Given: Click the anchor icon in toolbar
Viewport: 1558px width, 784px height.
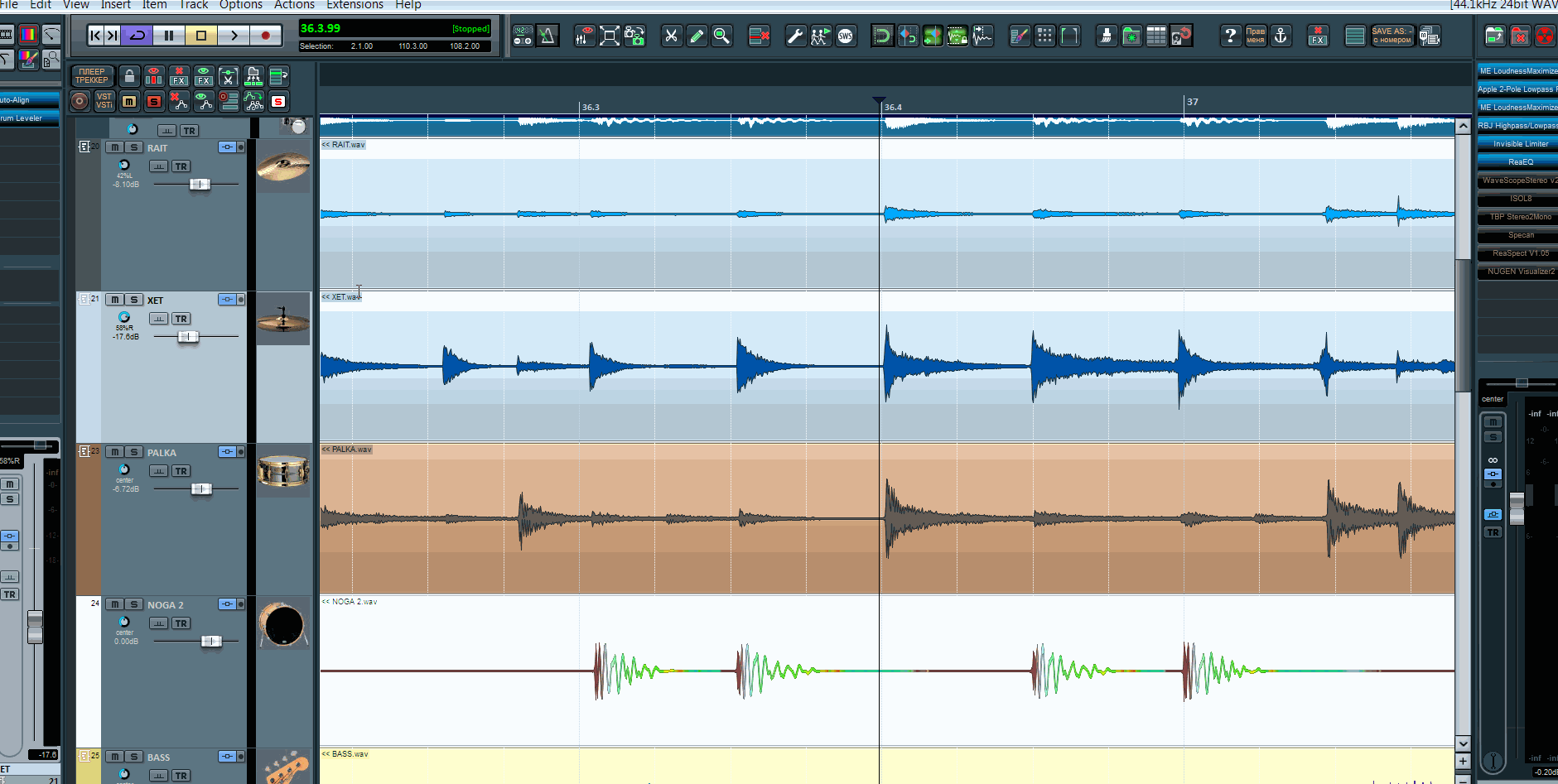Looking at the screenshot, I should [1281, 36].
